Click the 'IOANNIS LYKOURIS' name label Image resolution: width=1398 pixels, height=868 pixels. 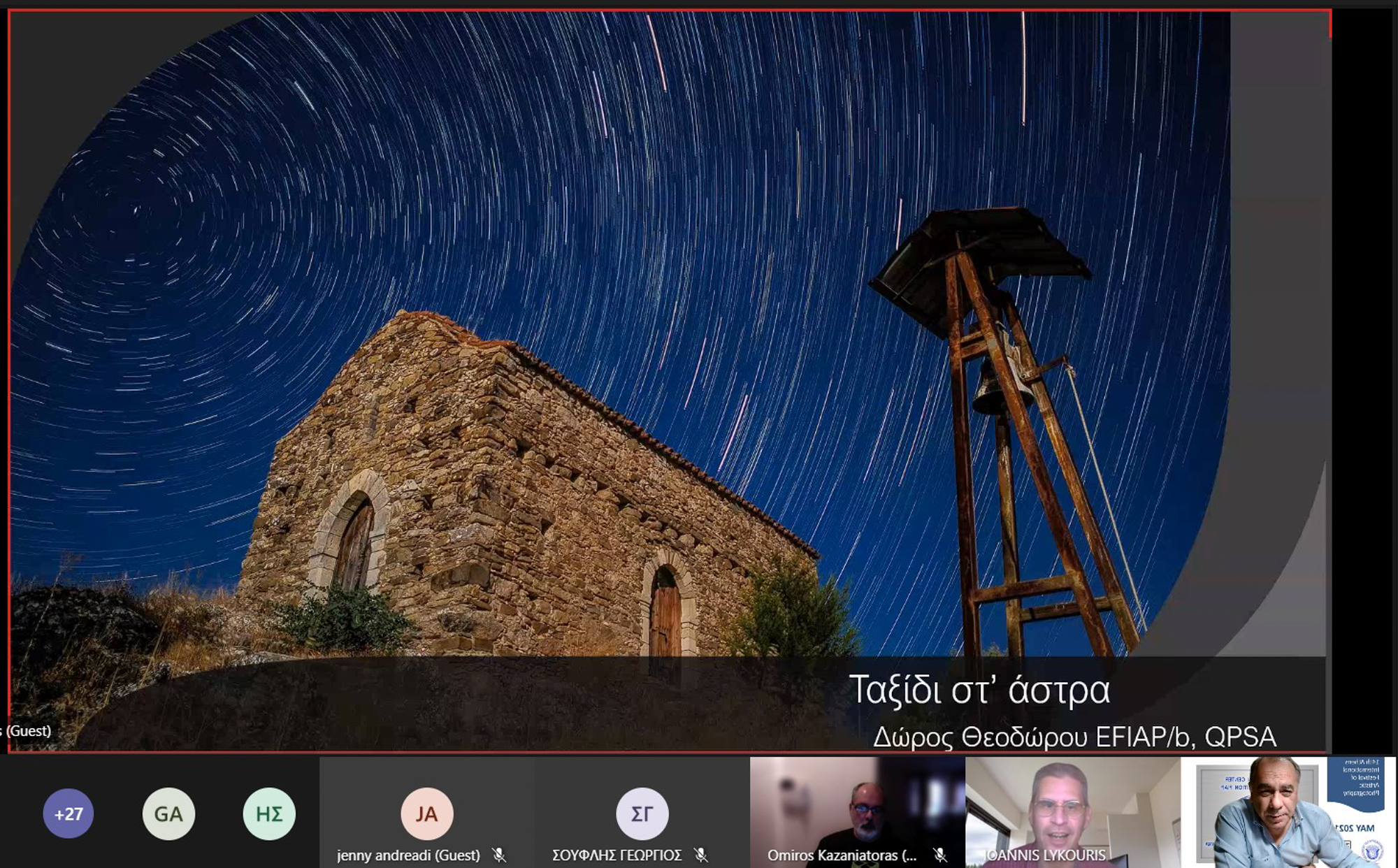tap(1045, 855)
